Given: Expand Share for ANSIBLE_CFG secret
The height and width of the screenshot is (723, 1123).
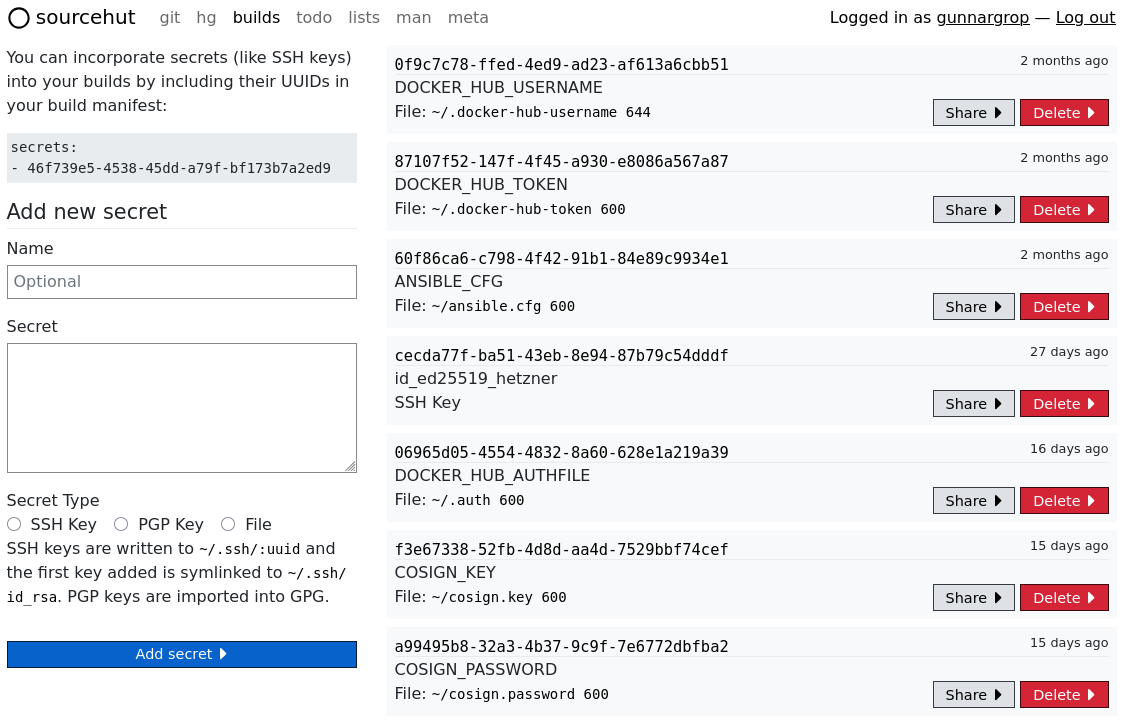Looking at the screenshot, I should pyautogui.click(x=973, y=307).
